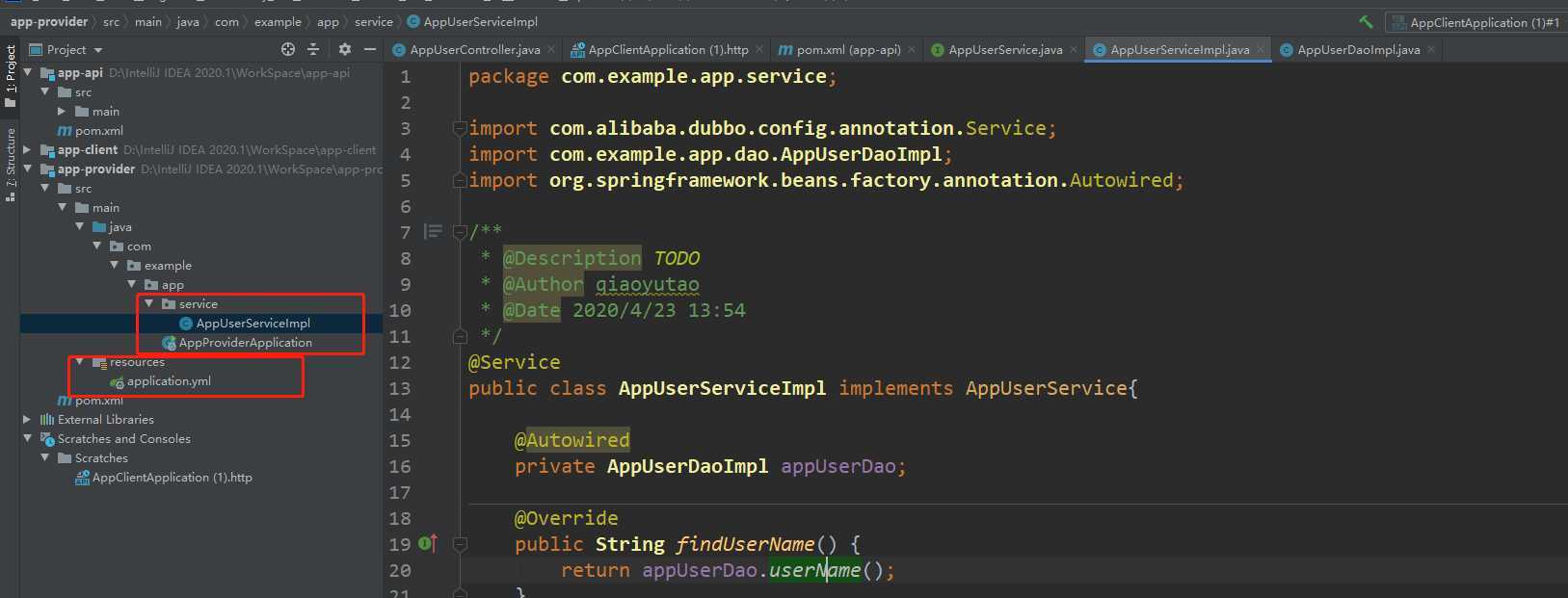Select the AppUserServiceImpl.java editor tab
Viewport: 1568px width, 598px height.
point(1179,49)
